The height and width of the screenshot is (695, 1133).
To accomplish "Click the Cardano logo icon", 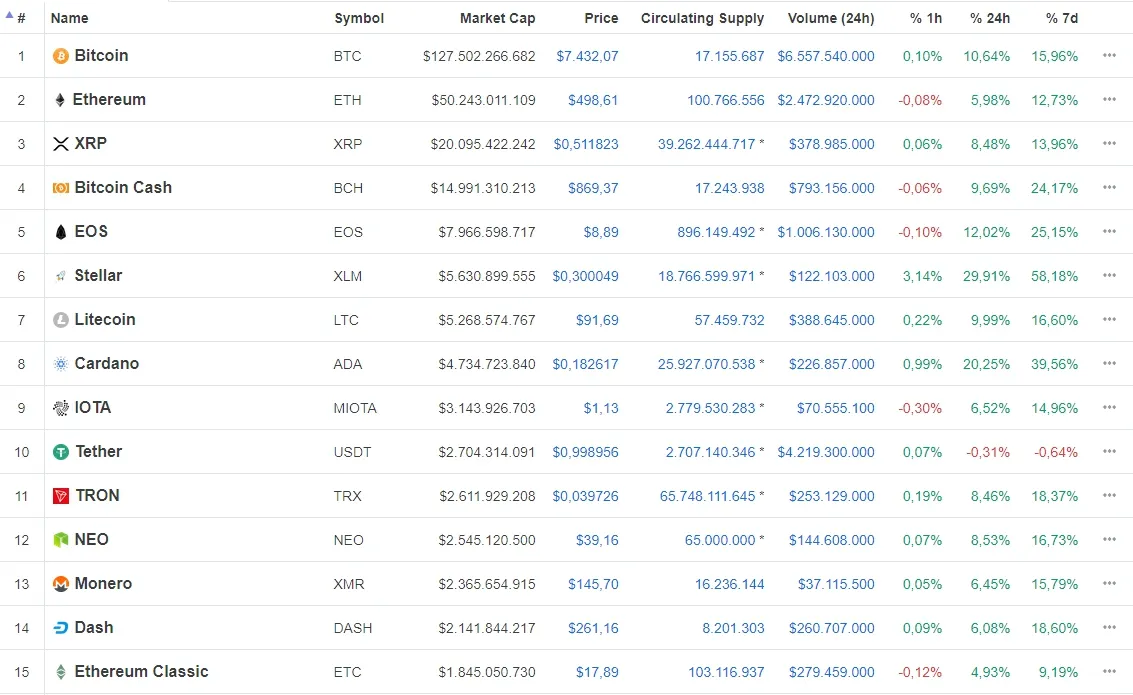I will pos(61,363).
